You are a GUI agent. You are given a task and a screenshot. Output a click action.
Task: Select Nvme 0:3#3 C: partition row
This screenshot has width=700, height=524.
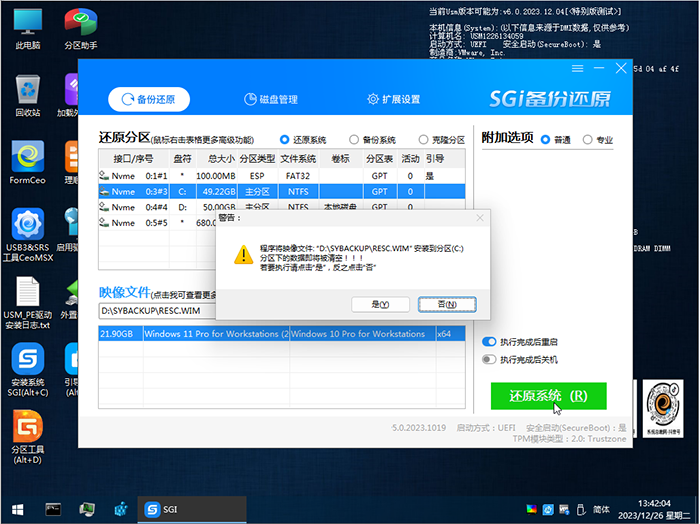[x=282, y=191]
